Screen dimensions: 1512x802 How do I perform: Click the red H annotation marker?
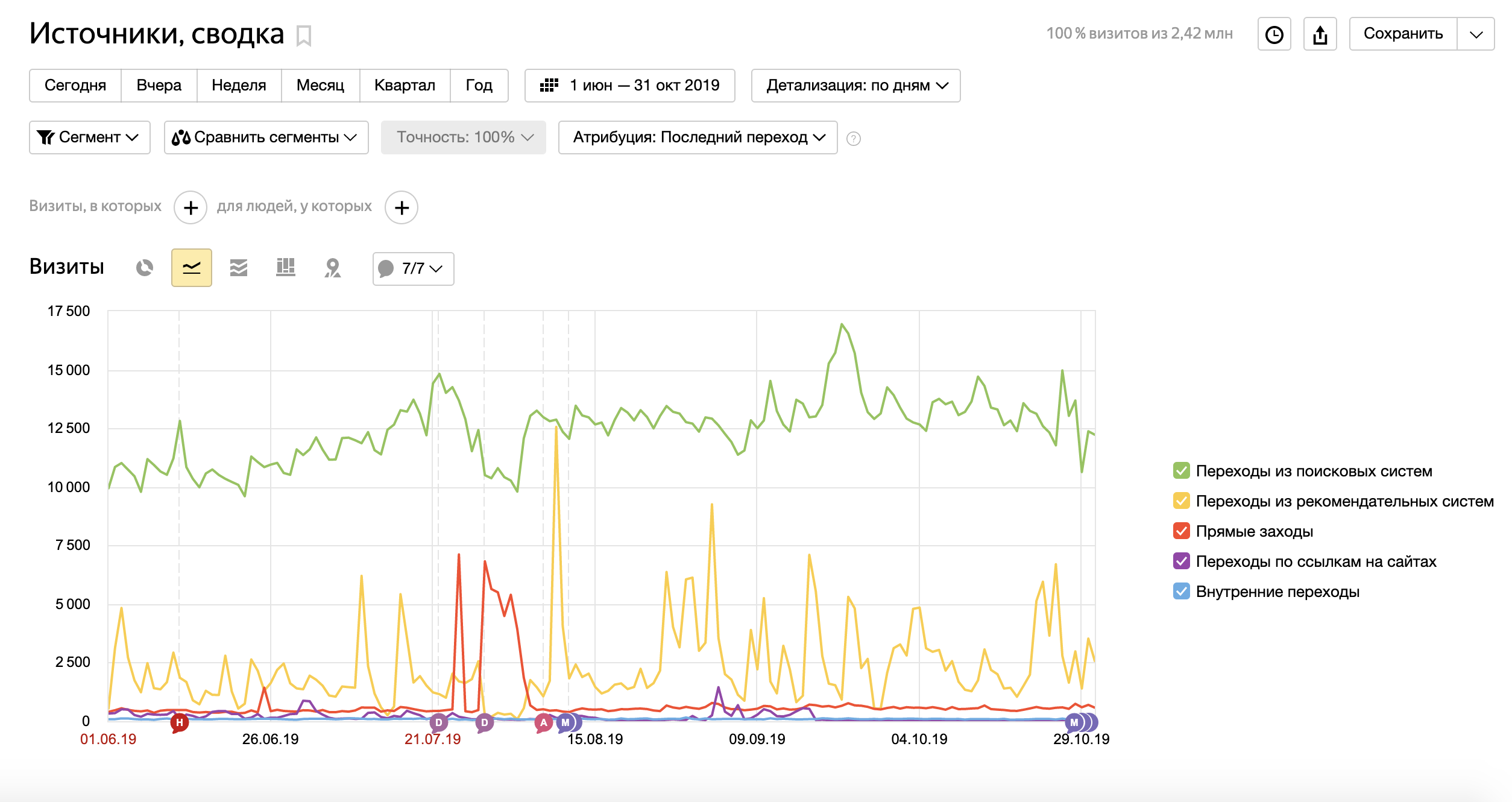[180, 722]
